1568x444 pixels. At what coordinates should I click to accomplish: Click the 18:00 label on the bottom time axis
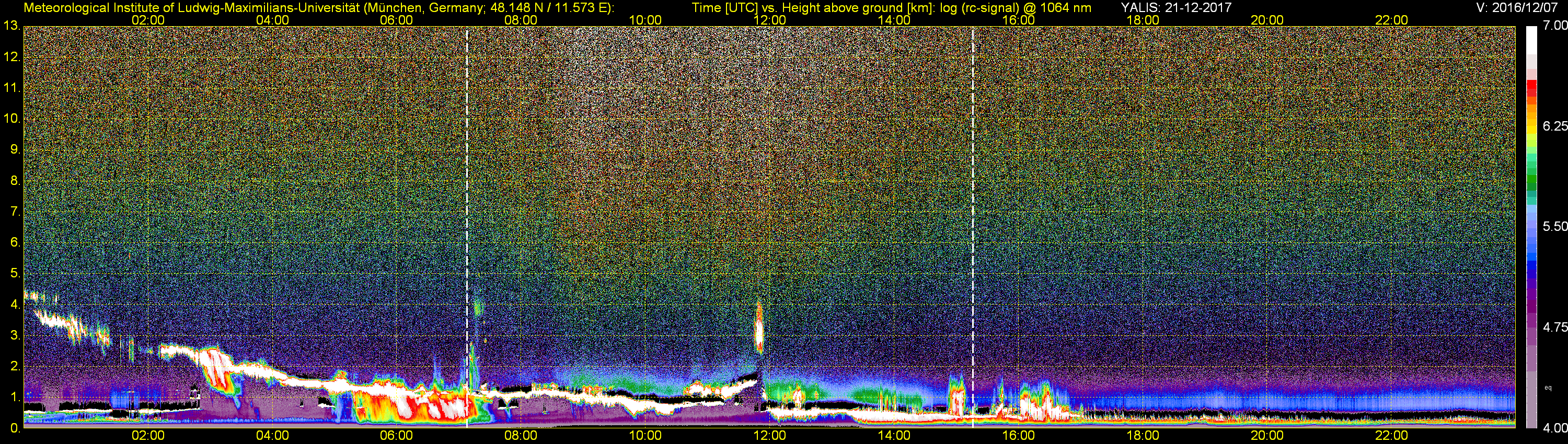1143,436
